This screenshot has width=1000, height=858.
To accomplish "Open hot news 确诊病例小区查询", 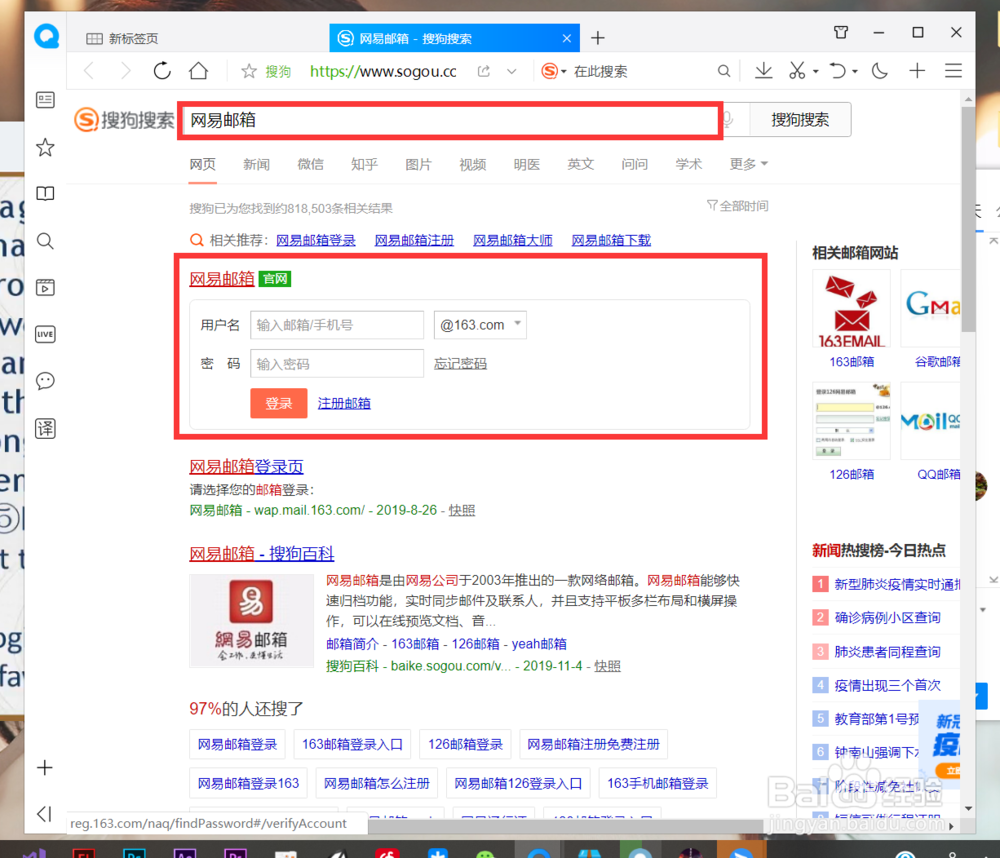I will pyautogui.click(x=887, y=617).
